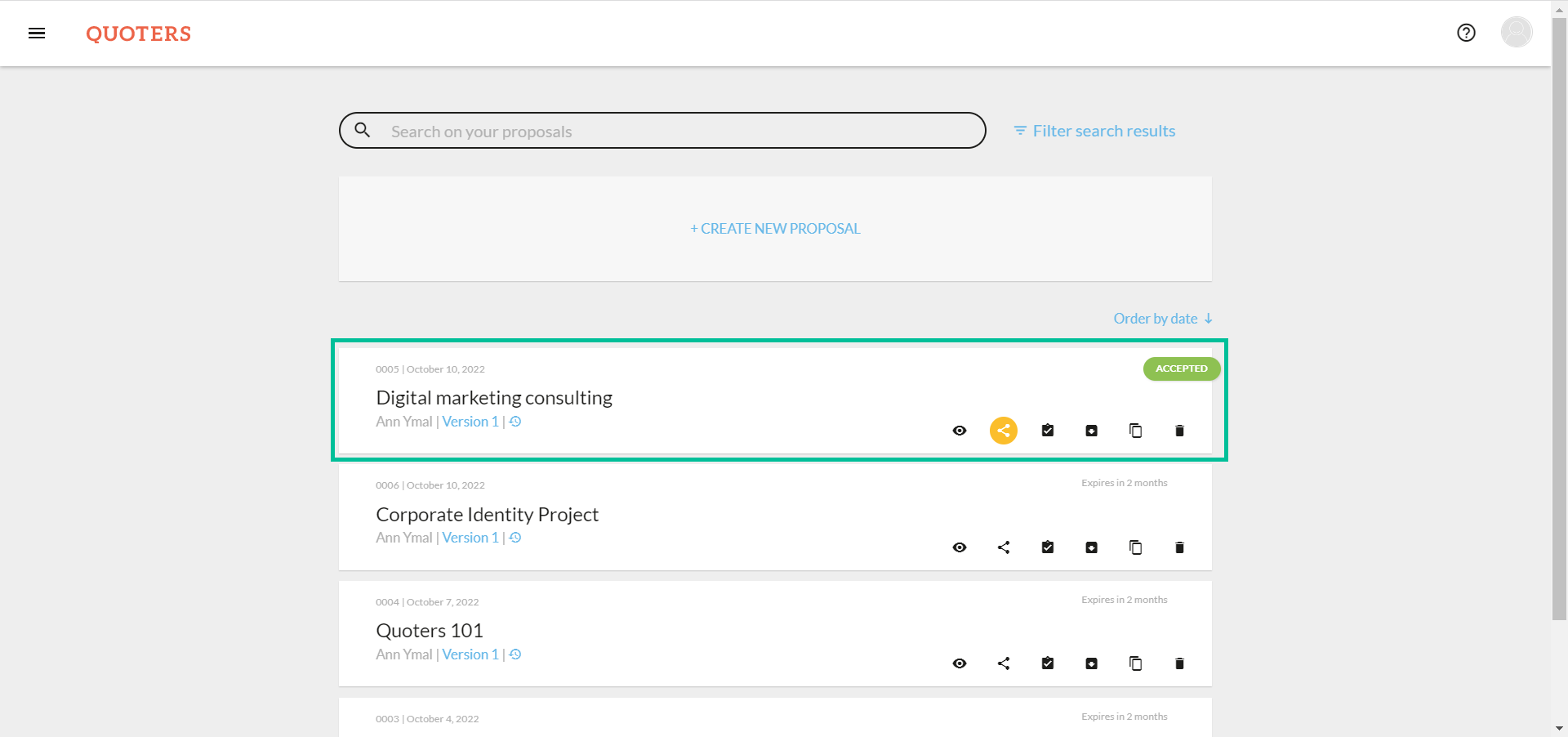Share the Corporate Identity Project proposal
Viewport: 1568px width, 737px height.
coord(1004,547)
